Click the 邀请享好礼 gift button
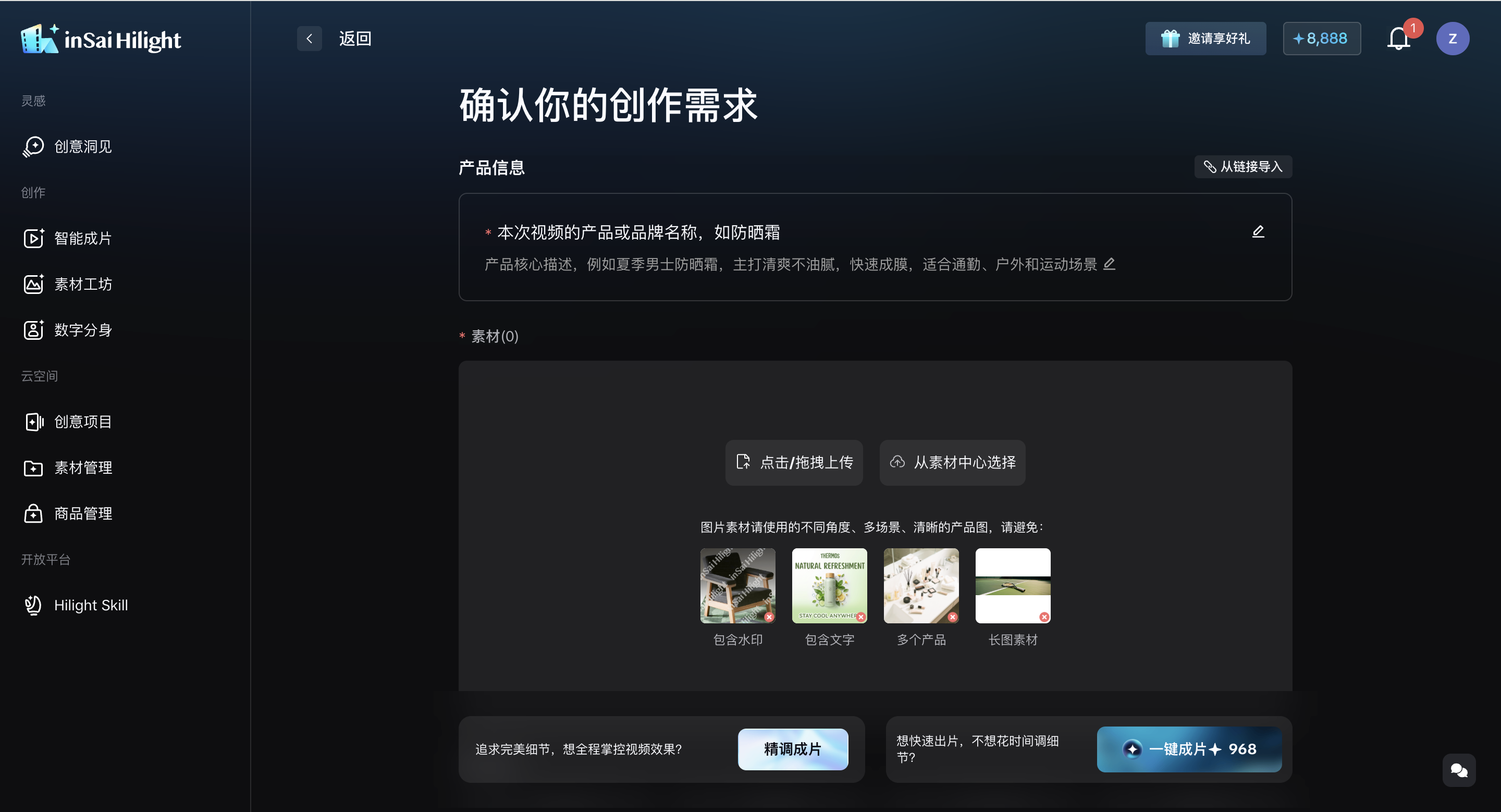 tap(1205, 39)
